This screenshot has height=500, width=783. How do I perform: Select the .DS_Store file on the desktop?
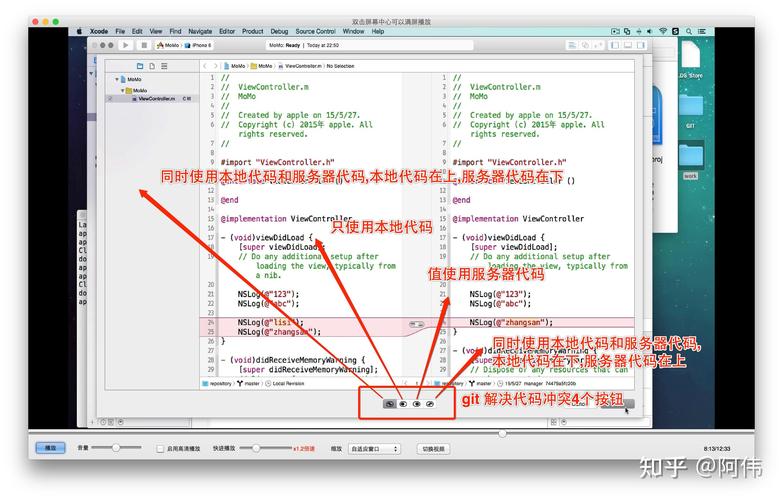tap(691, 61)
